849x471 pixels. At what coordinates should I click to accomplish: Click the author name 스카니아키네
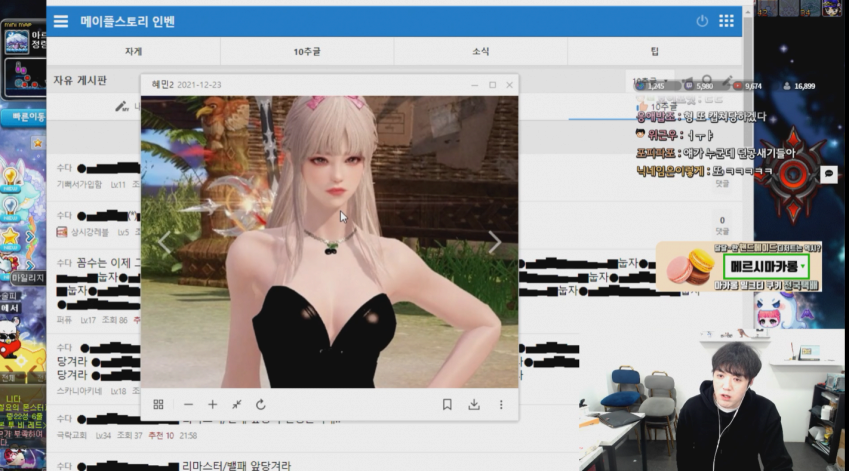coord(79,390)
